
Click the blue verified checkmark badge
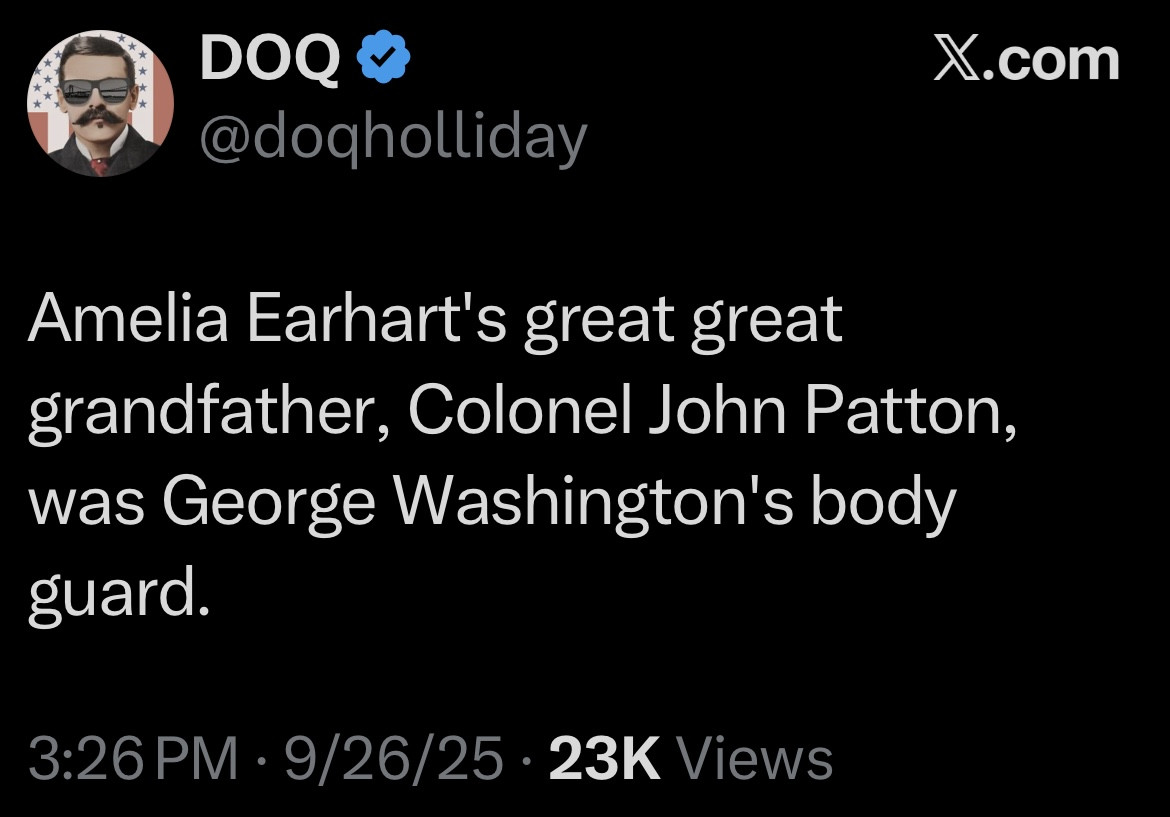pyautogui.click(x=385, y=62)
